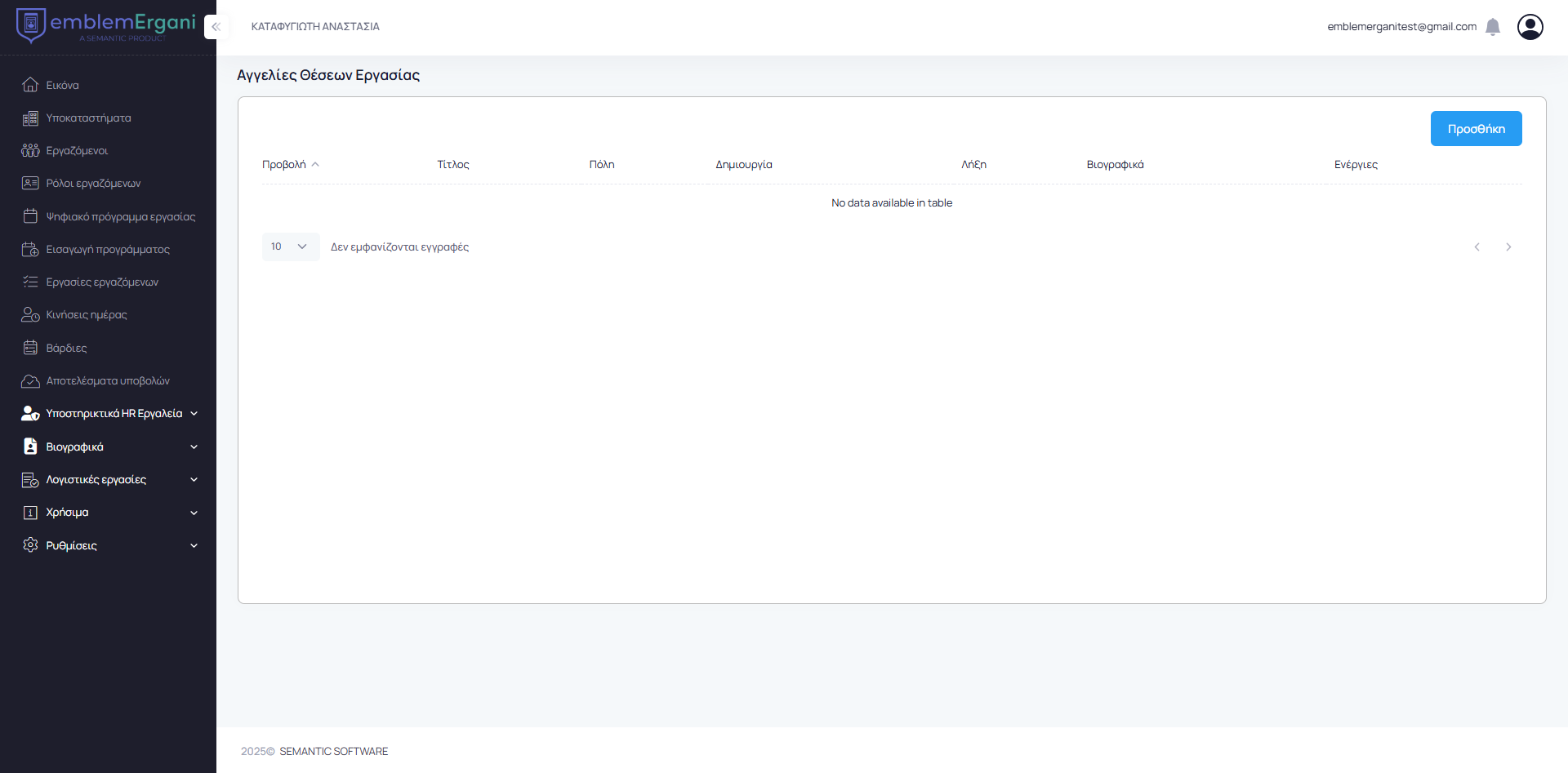Click the Υποκαταστήματα building icon
This screenshot has width=1568, height=773.
point(30,118)
